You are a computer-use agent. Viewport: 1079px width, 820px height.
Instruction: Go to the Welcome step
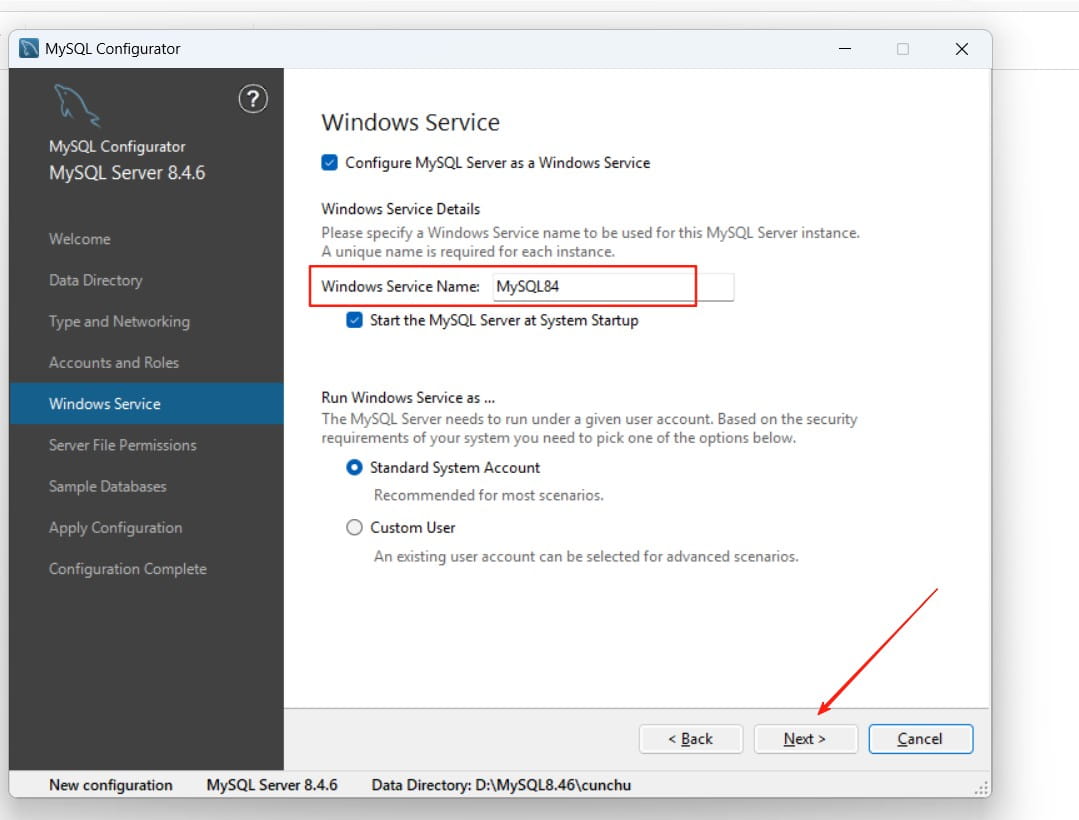click(80, 239)
